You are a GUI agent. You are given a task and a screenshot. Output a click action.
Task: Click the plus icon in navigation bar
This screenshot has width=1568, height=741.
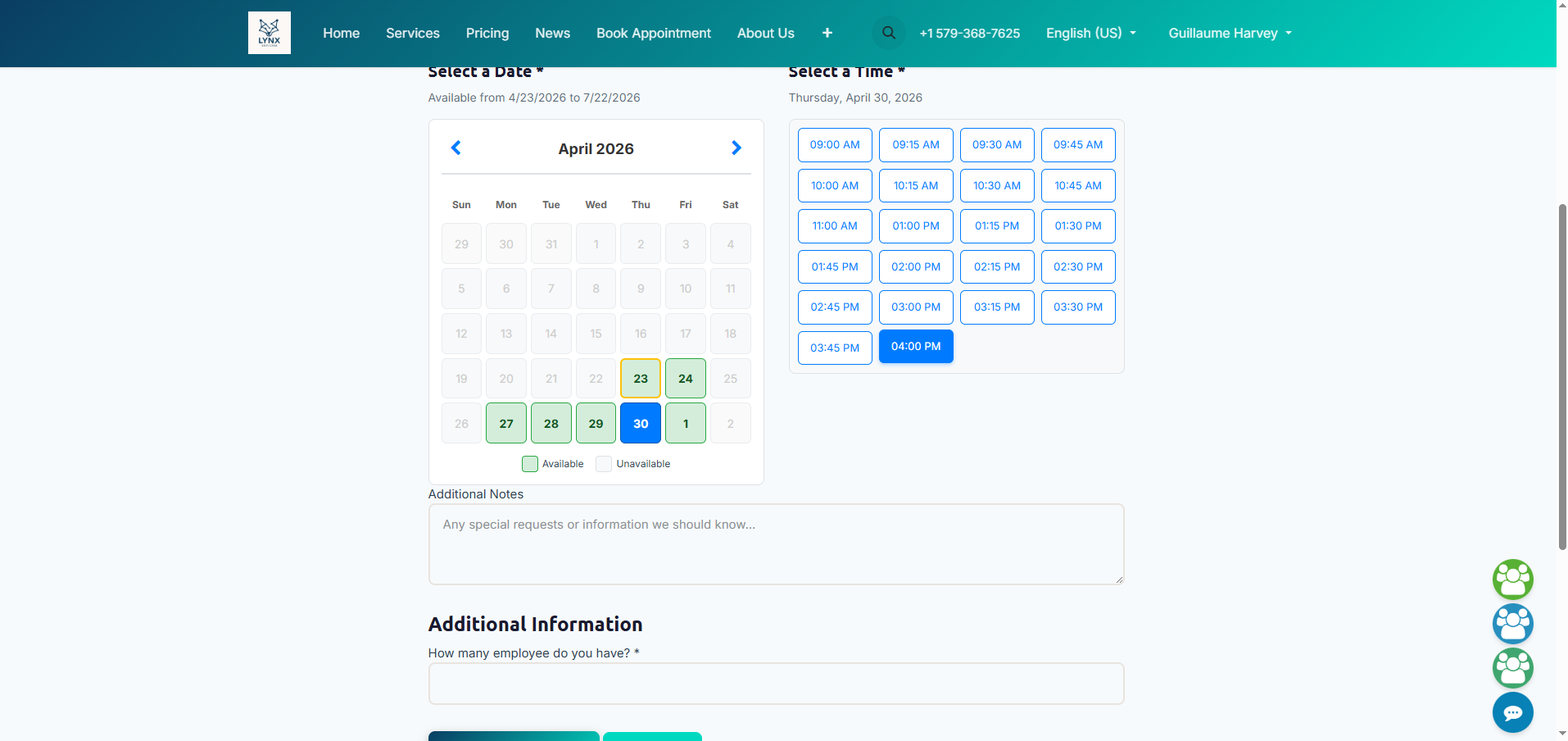pos(827,33)
